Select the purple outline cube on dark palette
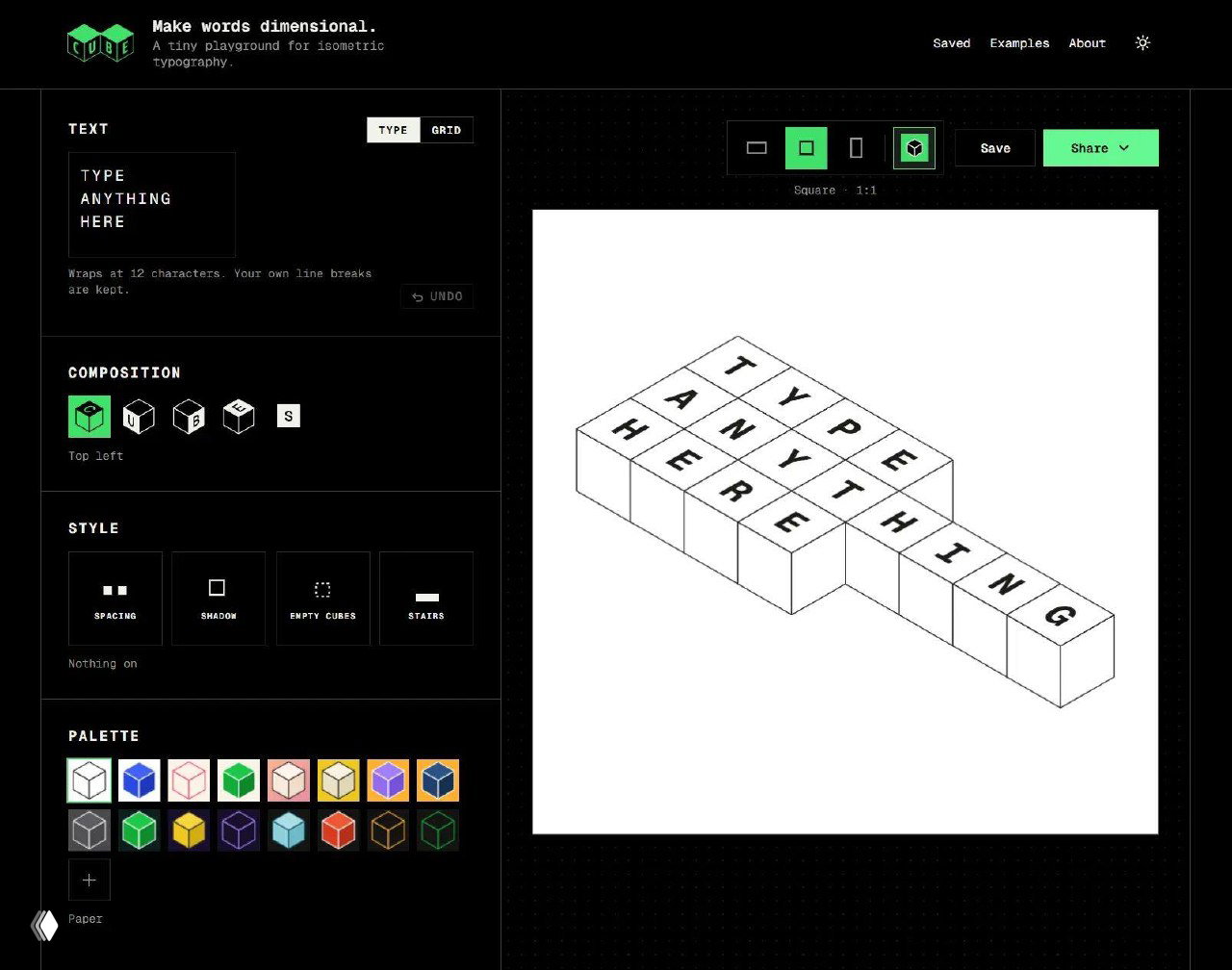The image size is (1232, 970). [239, 830]
